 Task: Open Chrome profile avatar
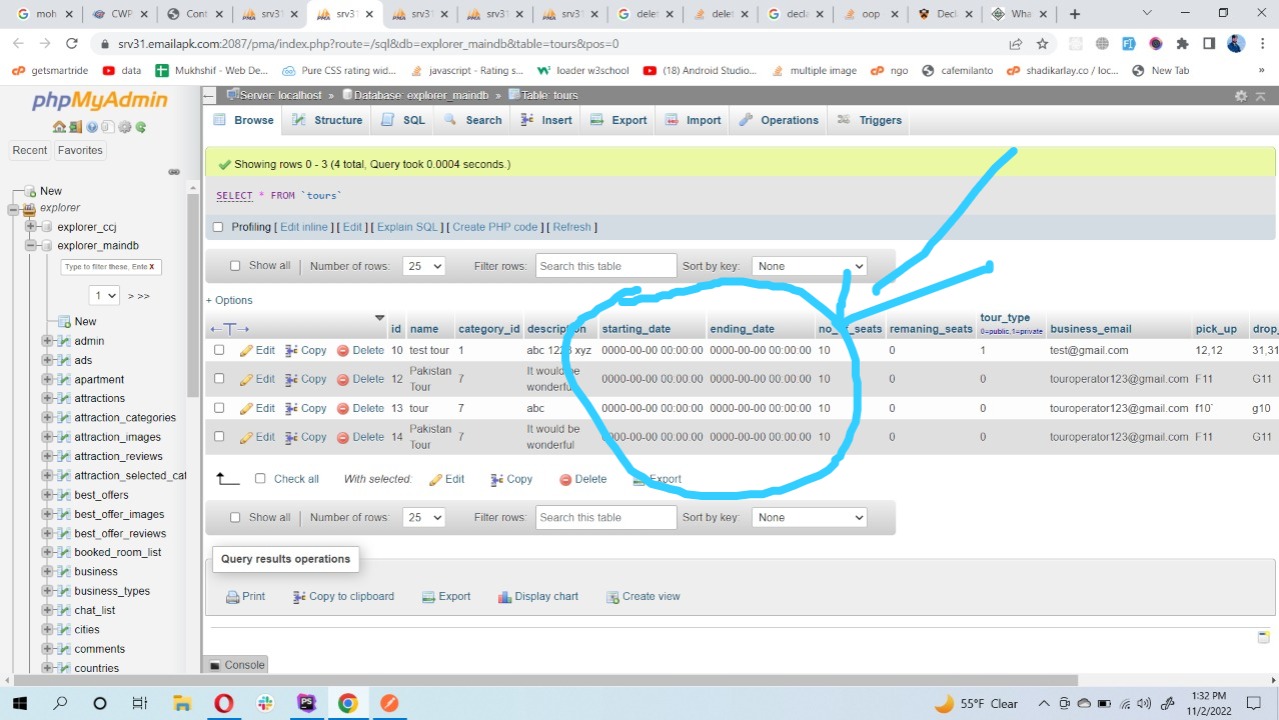tap(1236, 44)
